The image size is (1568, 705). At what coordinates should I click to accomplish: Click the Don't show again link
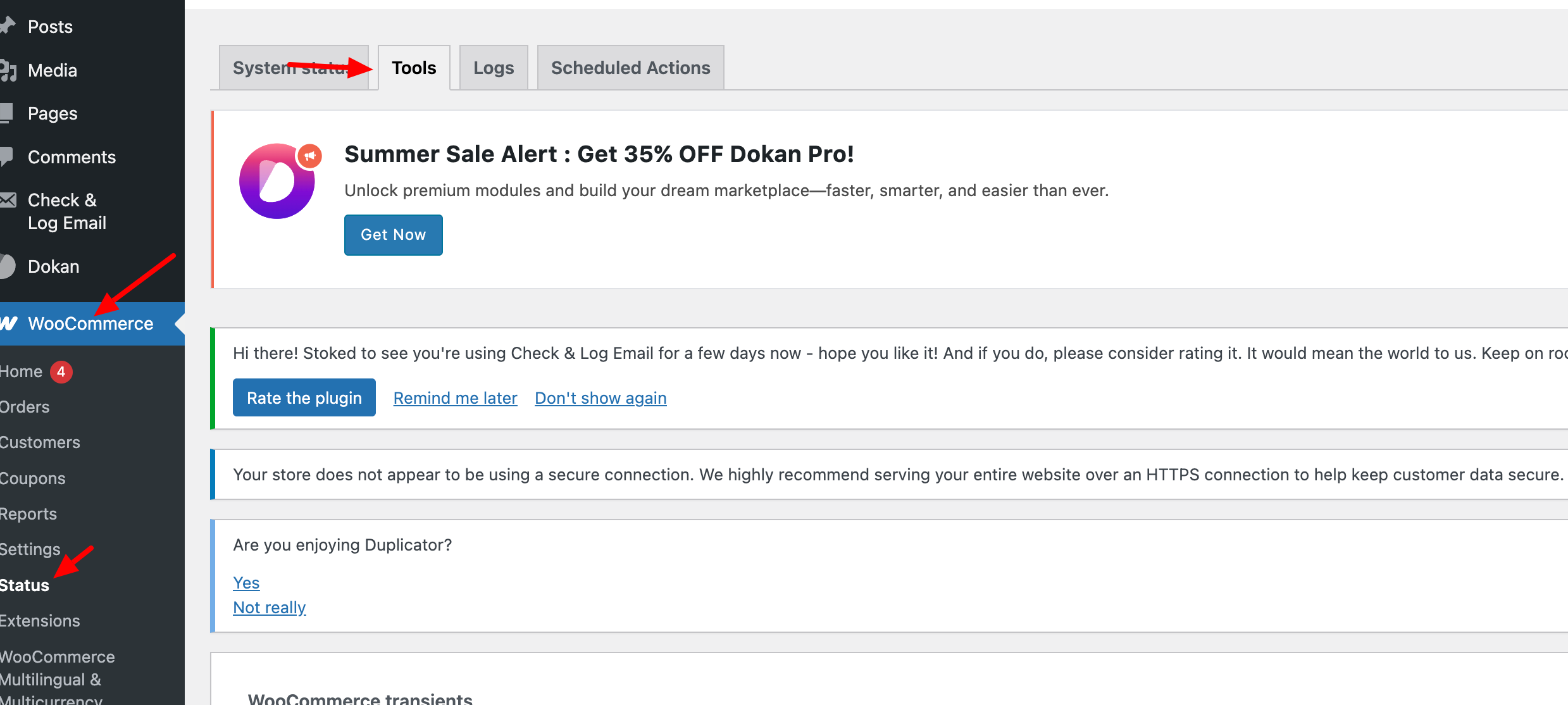coord(600,398)
